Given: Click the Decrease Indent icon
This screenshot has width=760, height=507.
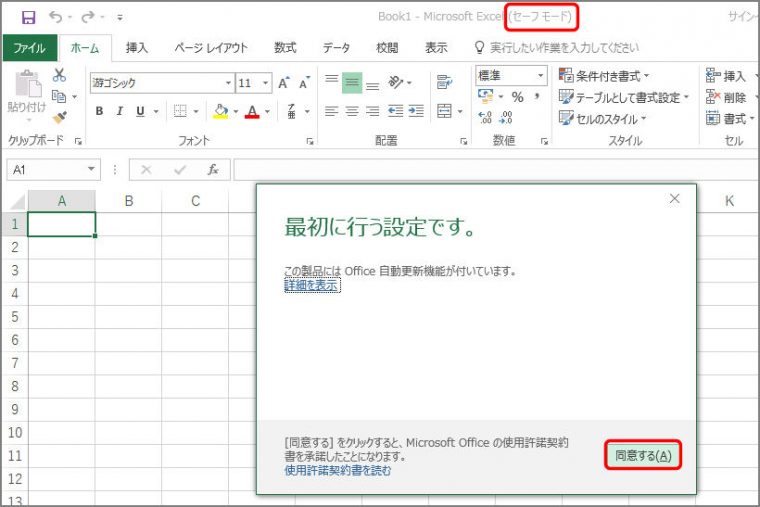Looking at the screenshot, I should pos(395,111).
